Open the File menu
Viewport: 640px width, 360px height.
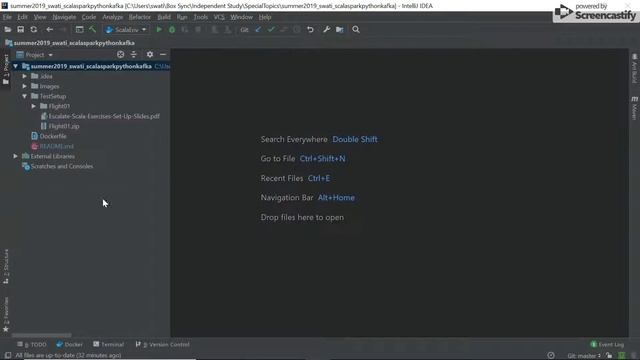(7, 17)
